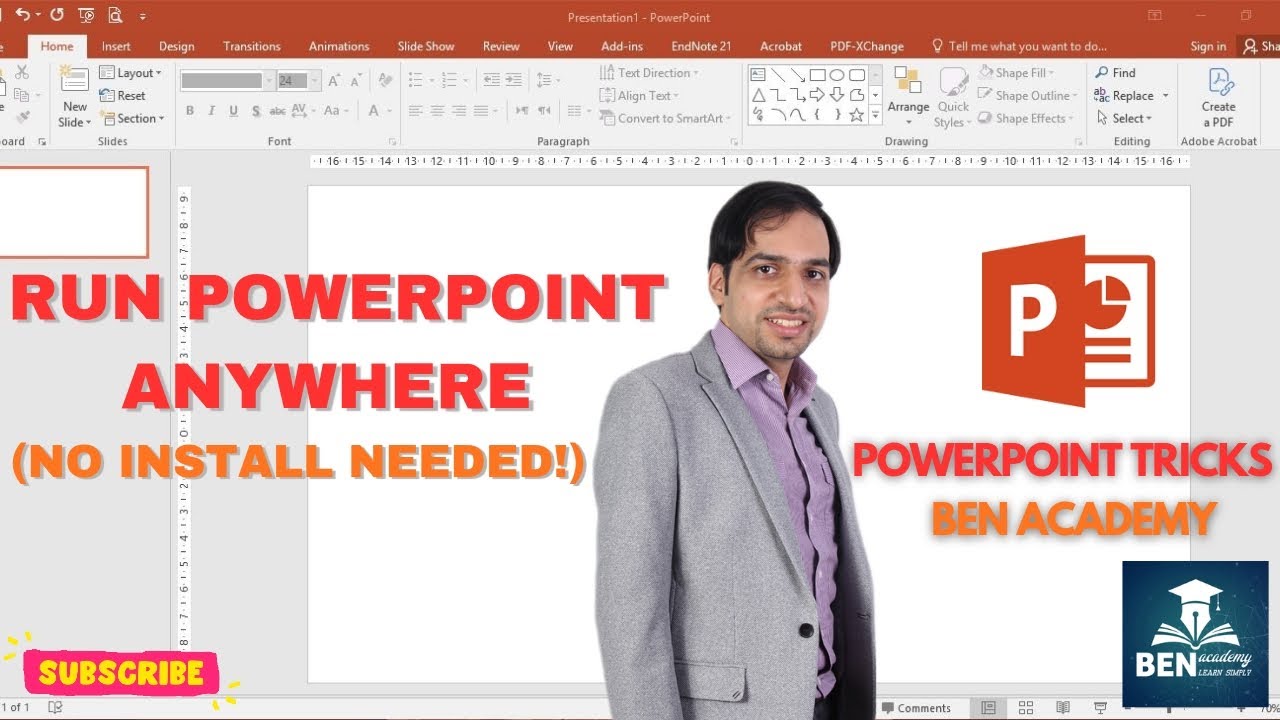1280x720 pixels.
Task: Switch to the Animations tab
Action: click(339, 46)
